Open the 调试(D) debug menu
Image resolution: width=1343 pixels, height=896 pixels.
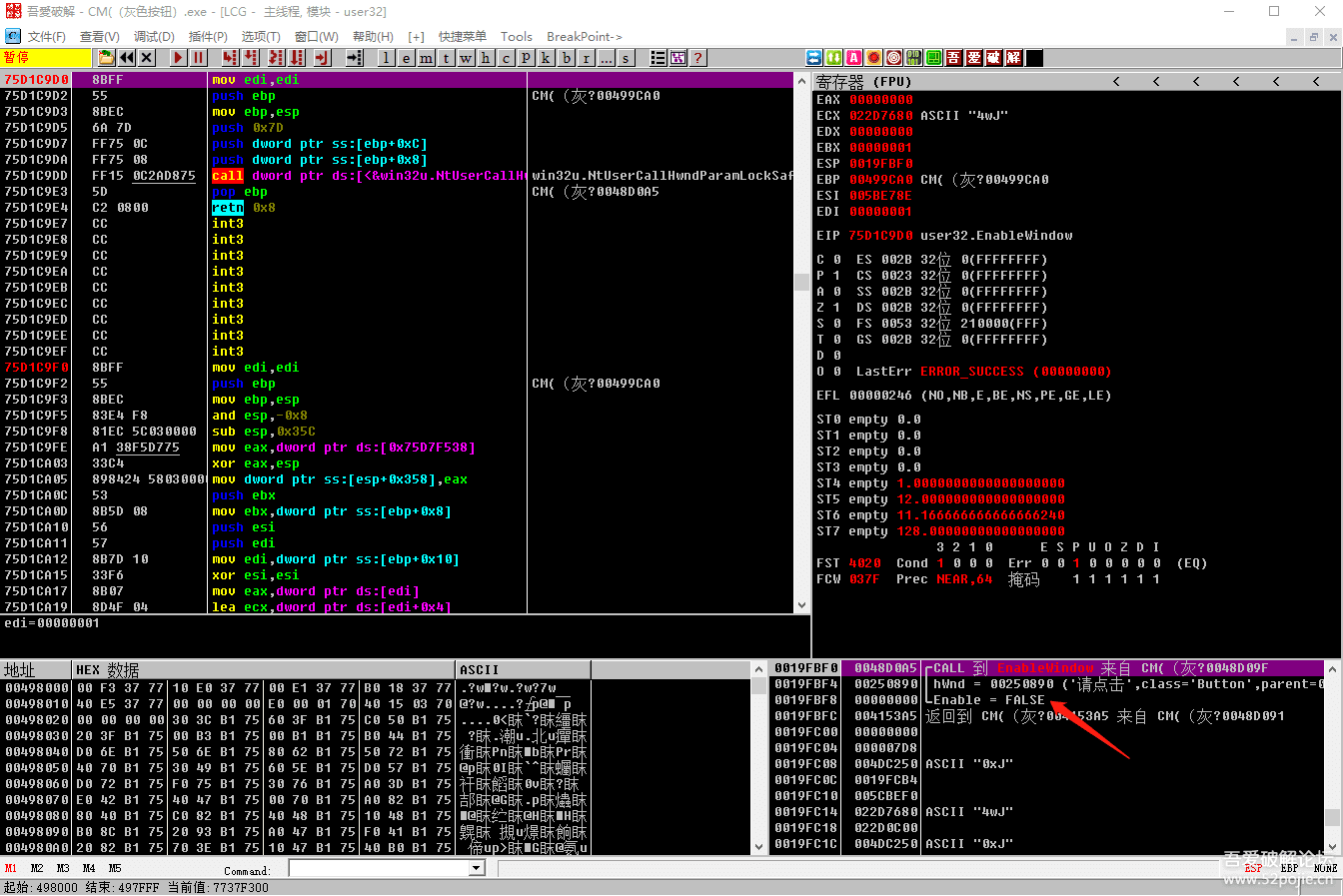coord(154,36)
